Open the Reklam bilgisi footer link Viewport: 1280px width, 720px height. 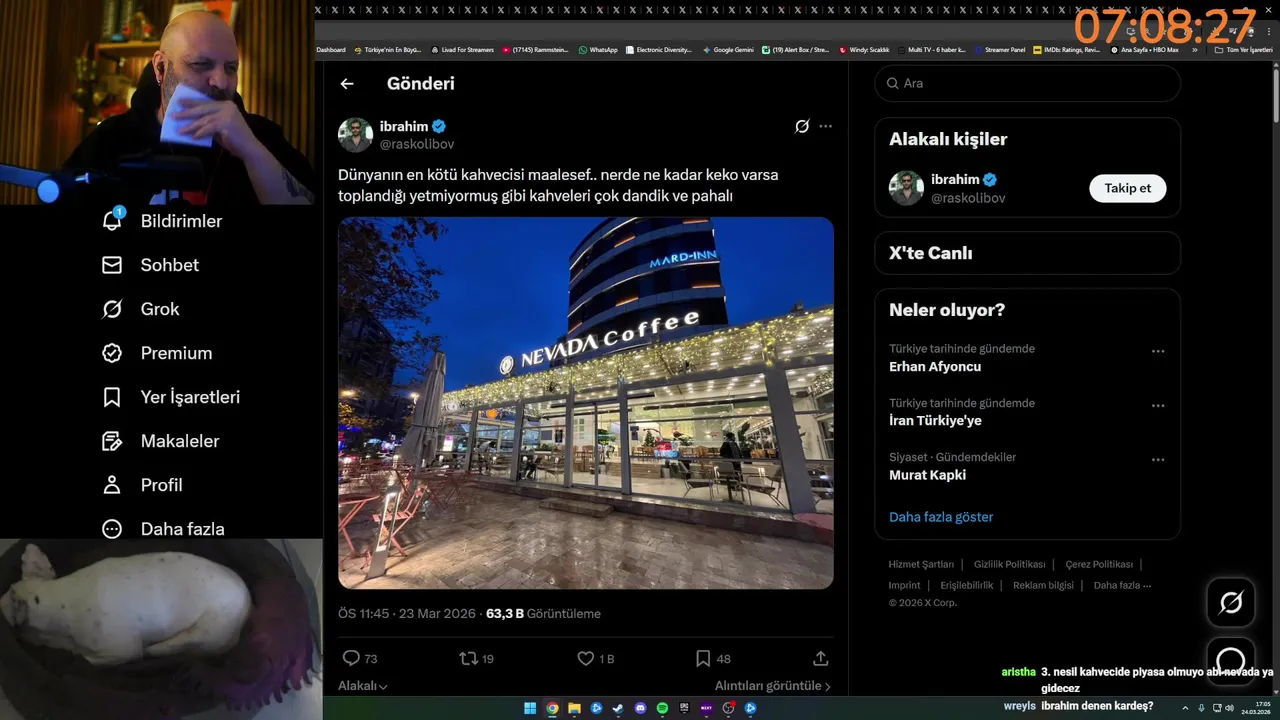(x=1043, y=585)
